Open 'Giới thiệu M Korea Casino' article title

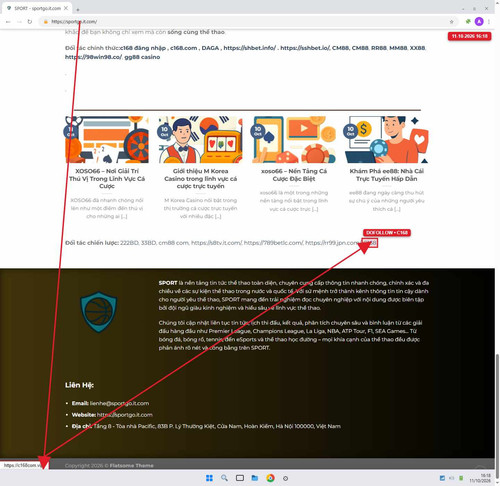click(x=201, y=179)
